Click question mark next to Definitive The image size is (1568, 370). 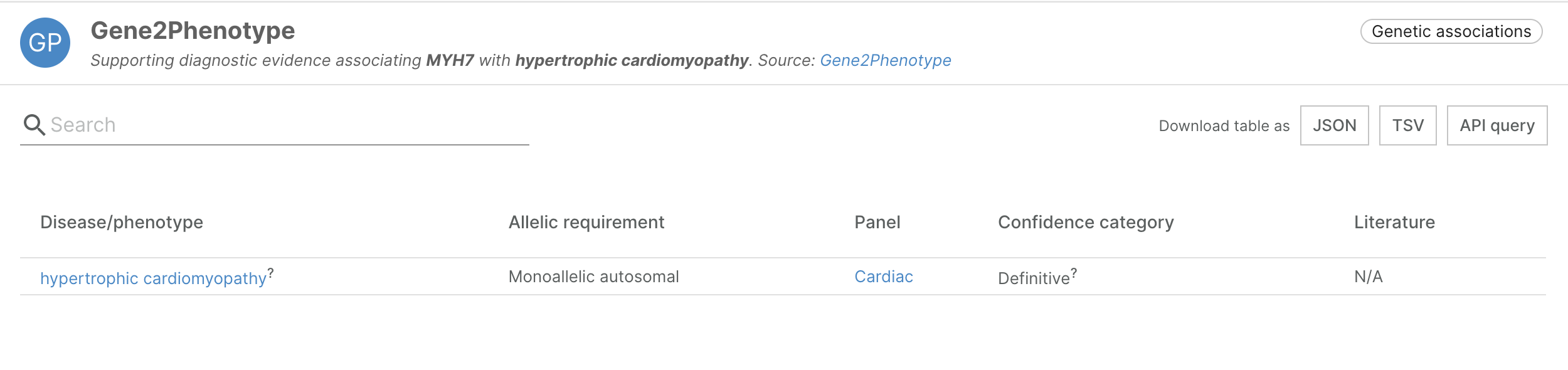1074,272
